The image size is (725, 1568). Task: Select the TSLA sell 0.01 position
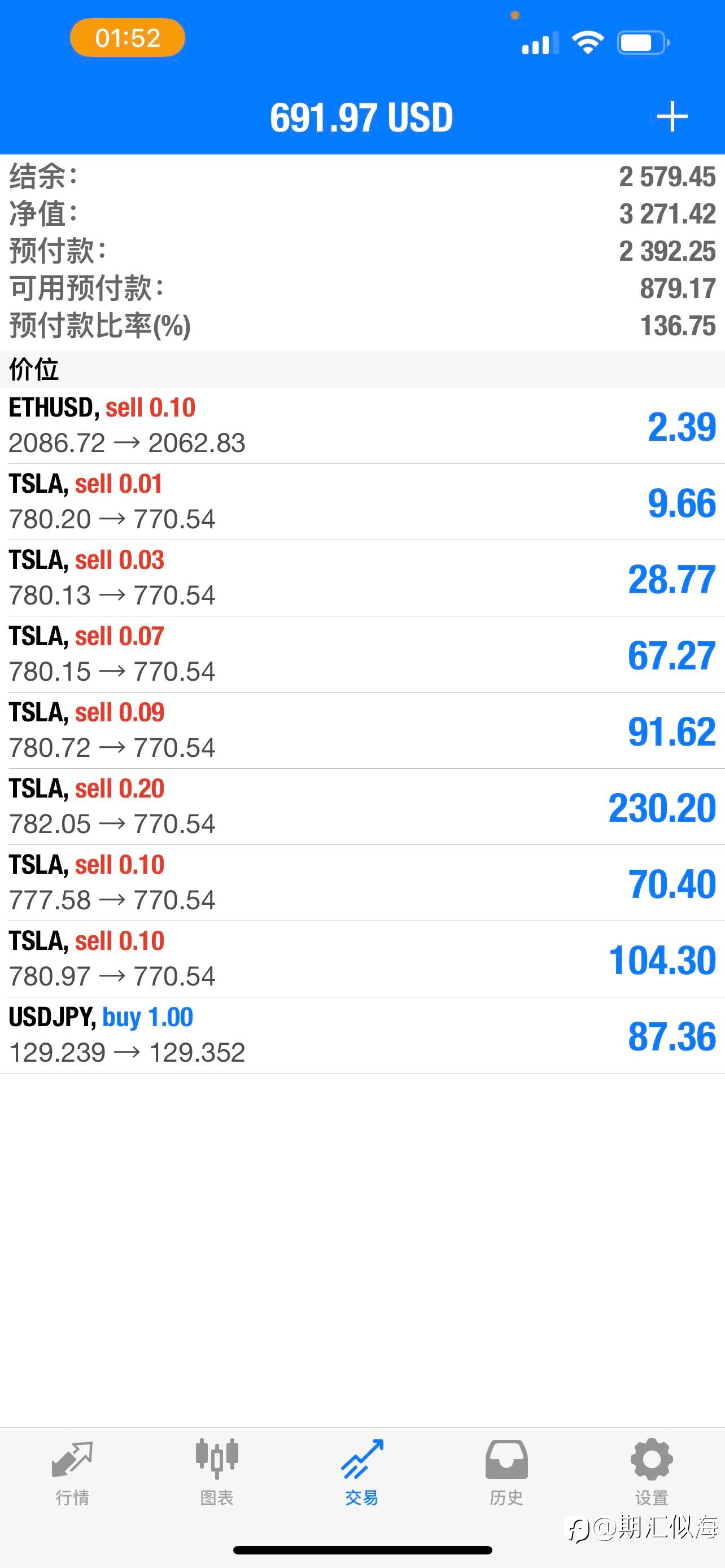click(362, 502)
